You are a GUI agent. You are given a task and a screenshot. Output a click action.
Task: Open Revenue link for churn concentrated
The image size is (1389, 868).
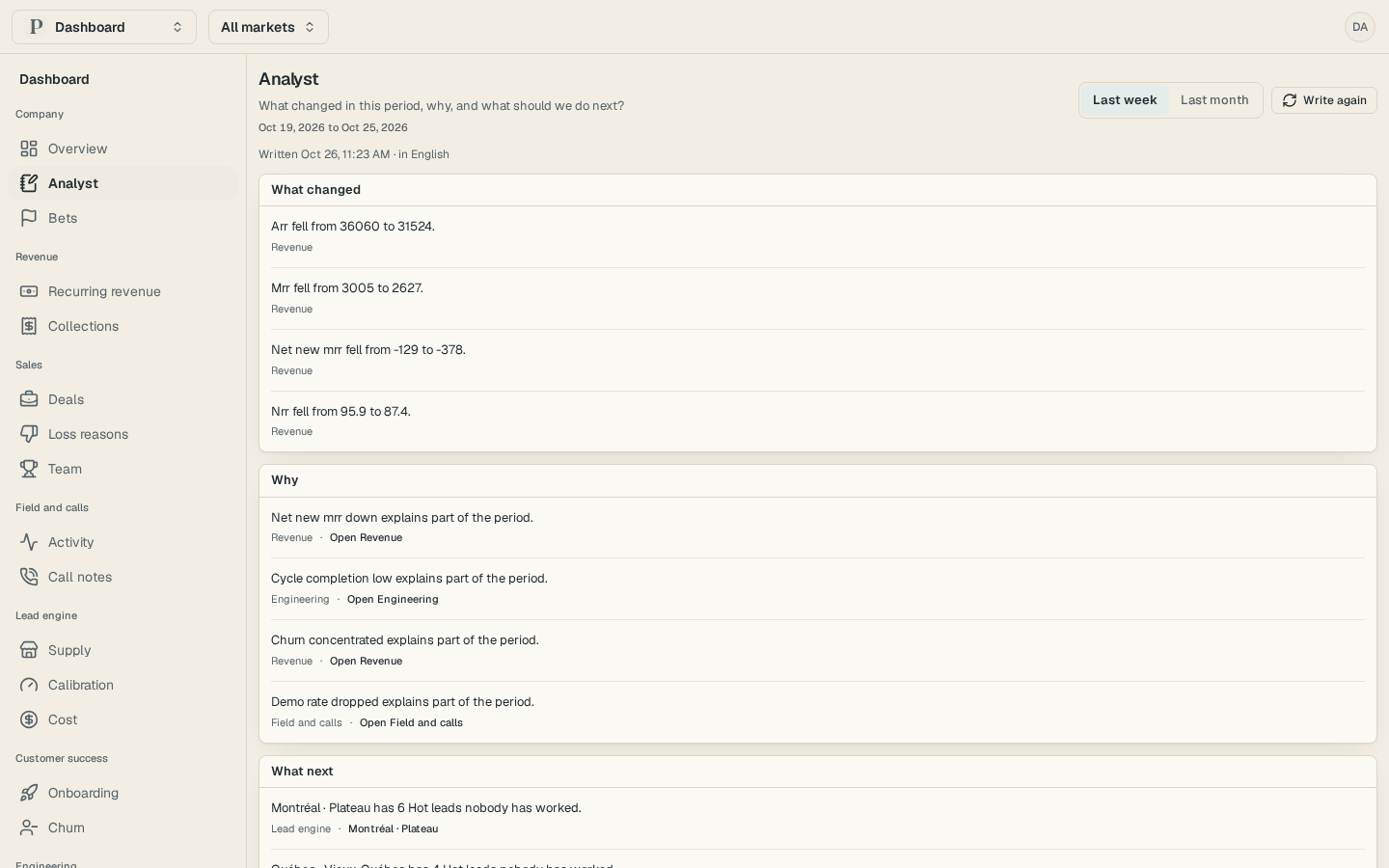(366, 662)
